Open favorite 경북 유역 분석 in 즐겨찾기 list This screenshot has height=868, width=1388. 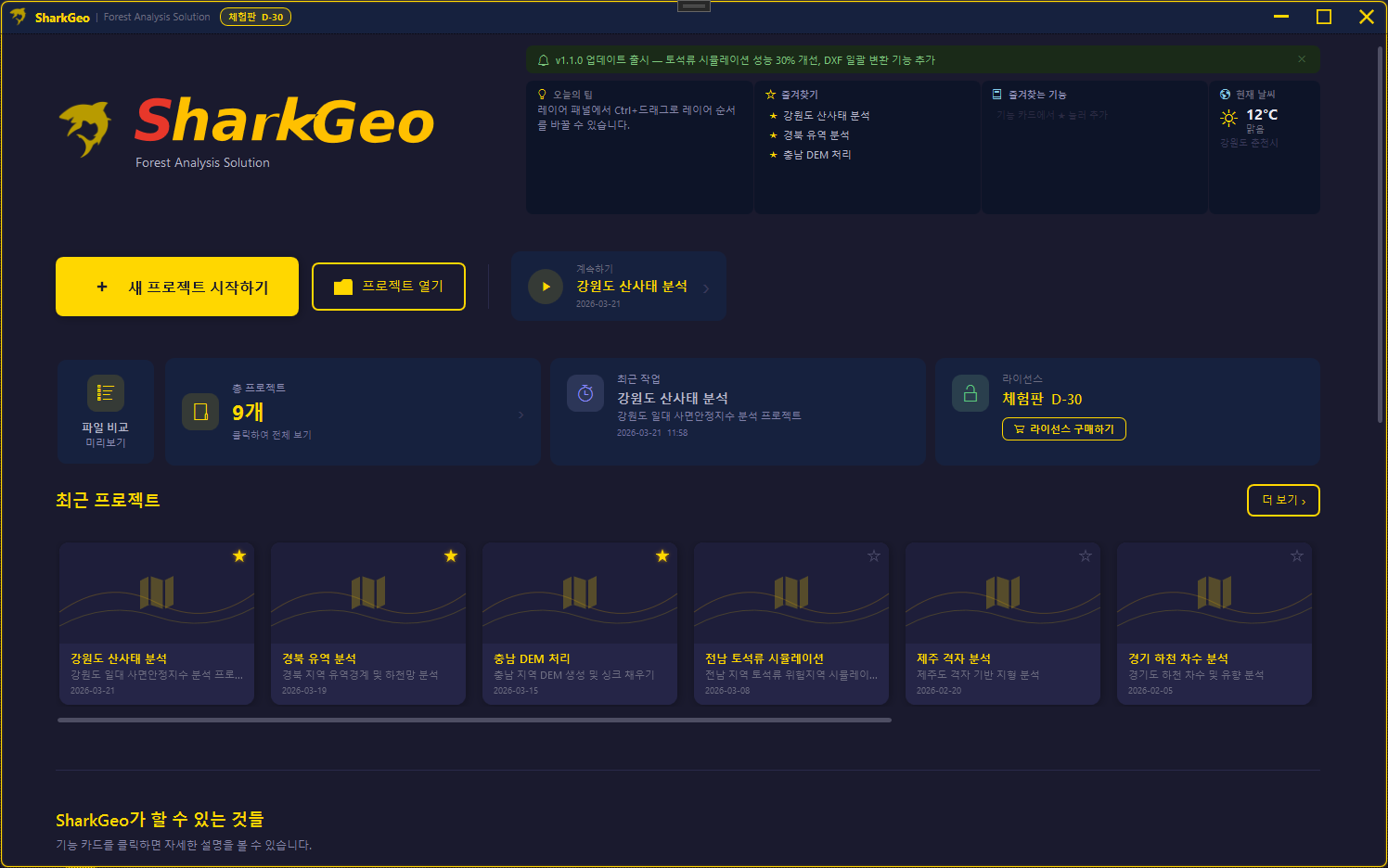click(x=816, y=135)
